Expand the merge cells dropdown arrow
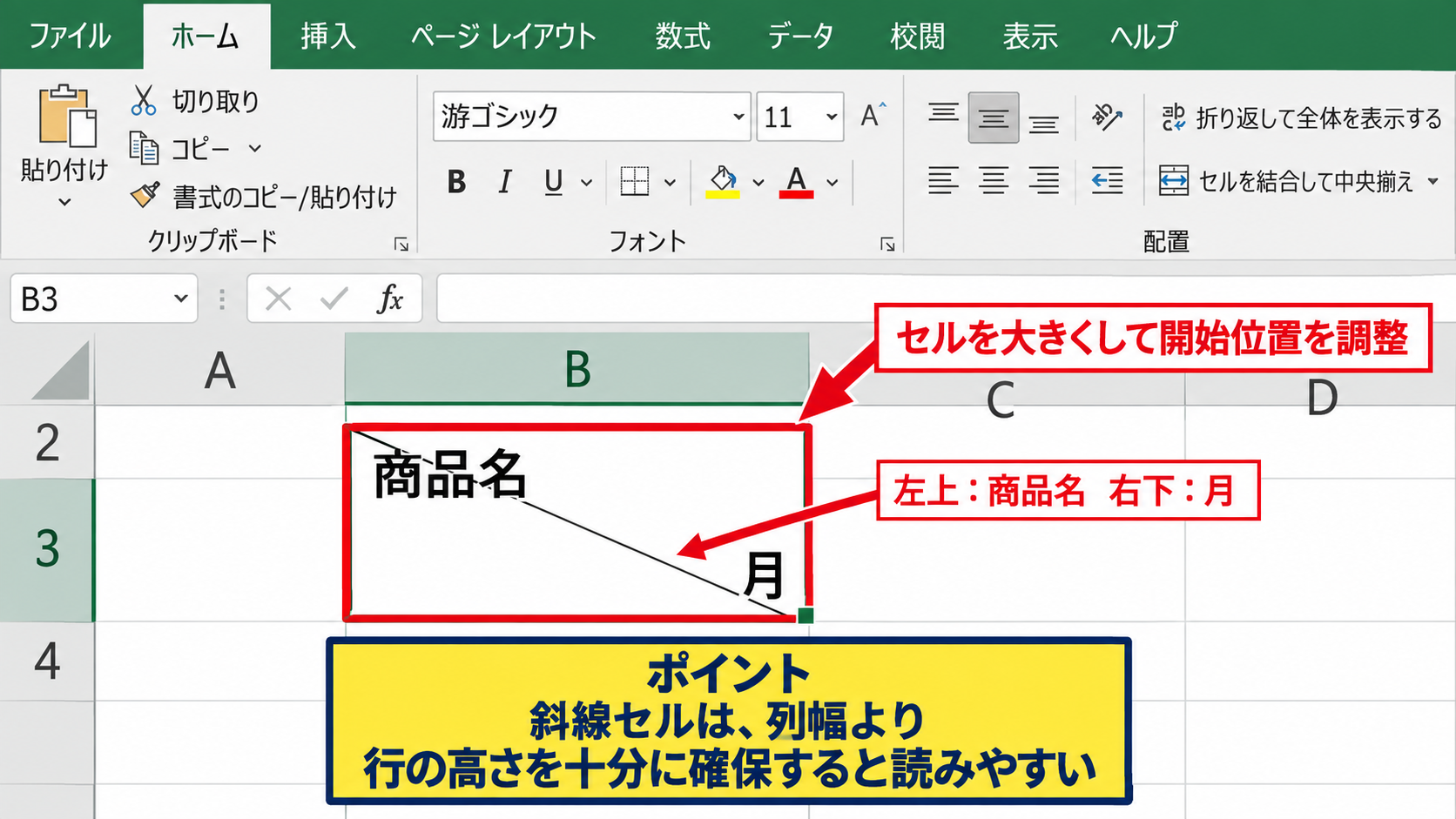The image size is (1456, 819). 1432,181
